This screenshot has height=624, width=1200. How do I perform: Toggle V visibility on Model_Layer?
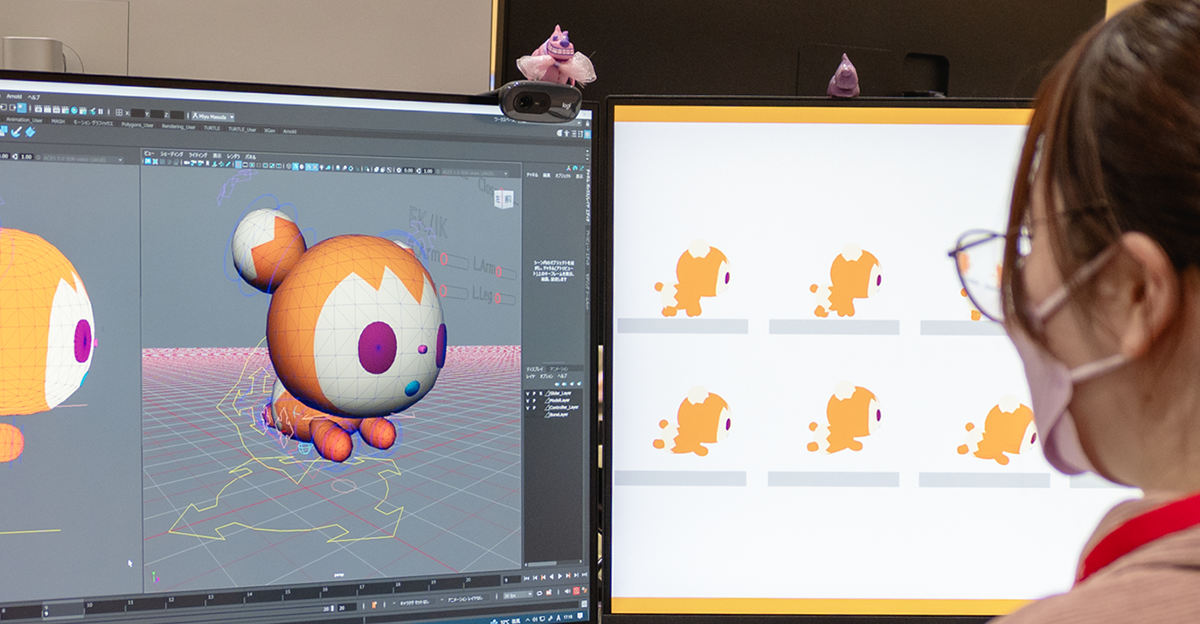(x=528, y=401)
